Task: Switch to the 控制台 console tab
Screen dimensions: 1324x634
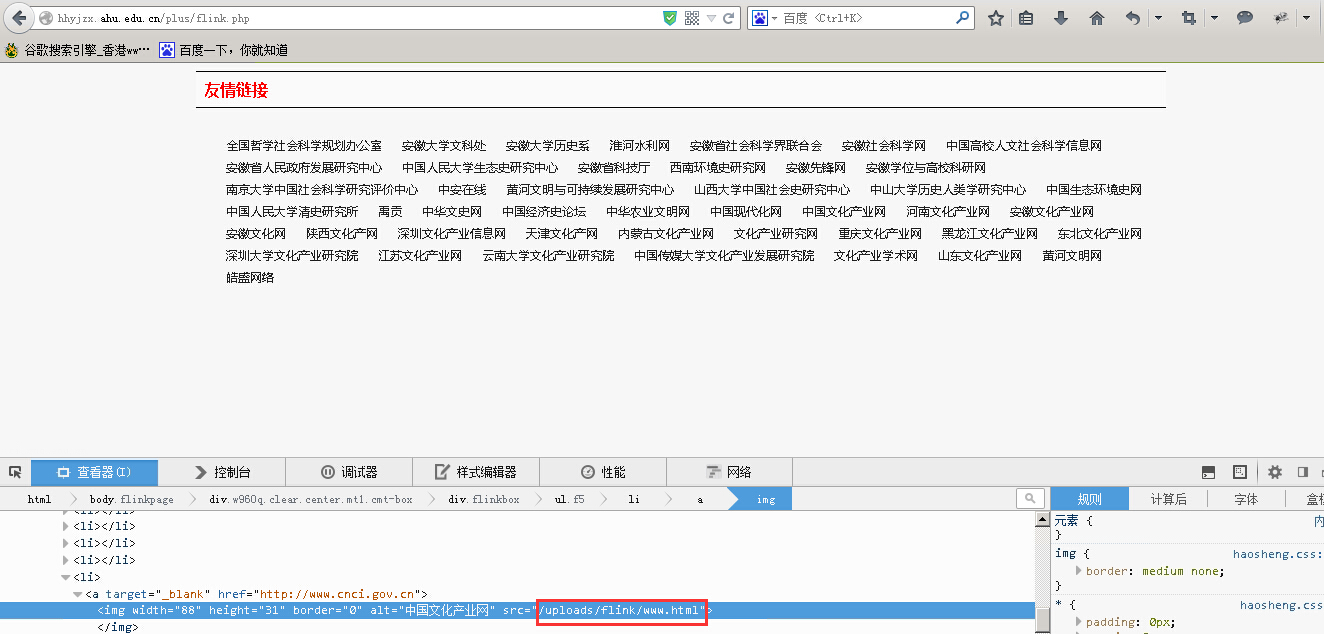Action: click(222, 472)
